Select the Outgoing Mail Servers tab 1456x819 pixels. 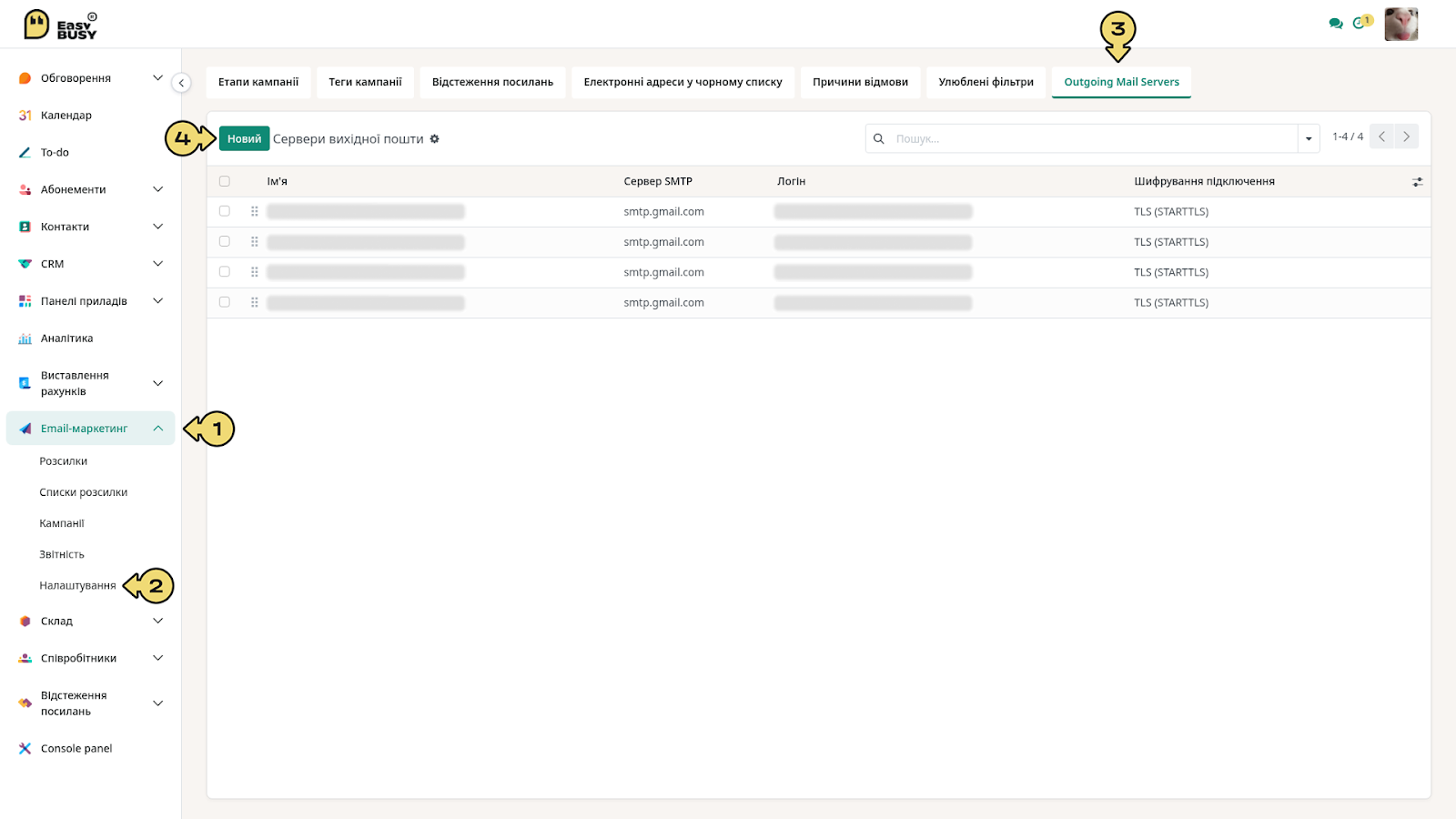(x=1121, y=82)
